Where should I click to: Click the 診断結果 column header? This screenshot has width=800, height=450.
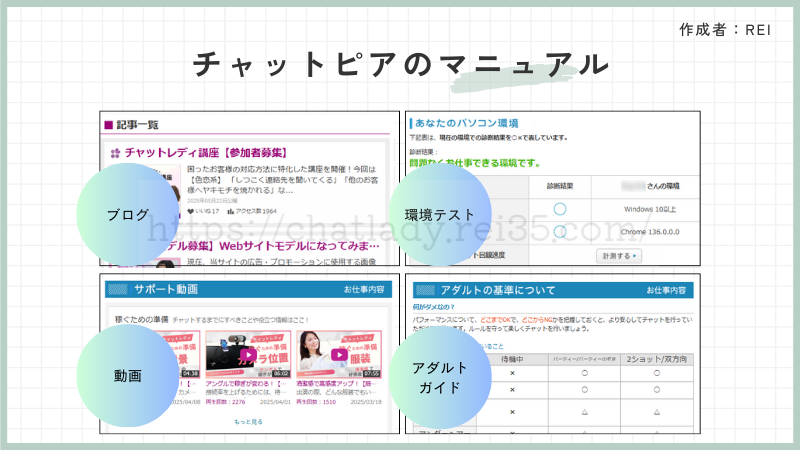click(x=560, y=186)
